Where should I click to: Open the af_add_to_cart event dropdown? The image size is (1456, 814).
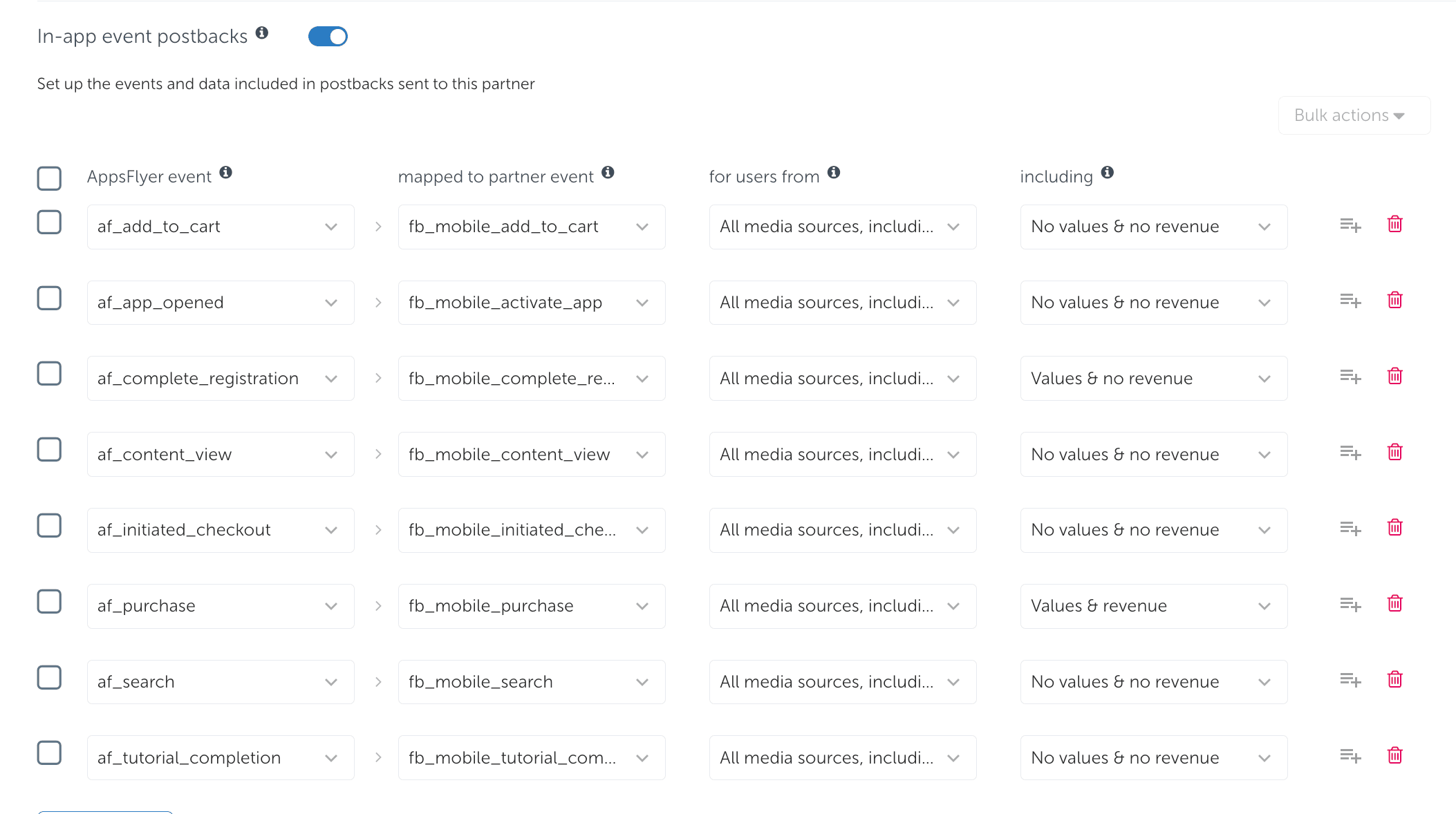221,227
